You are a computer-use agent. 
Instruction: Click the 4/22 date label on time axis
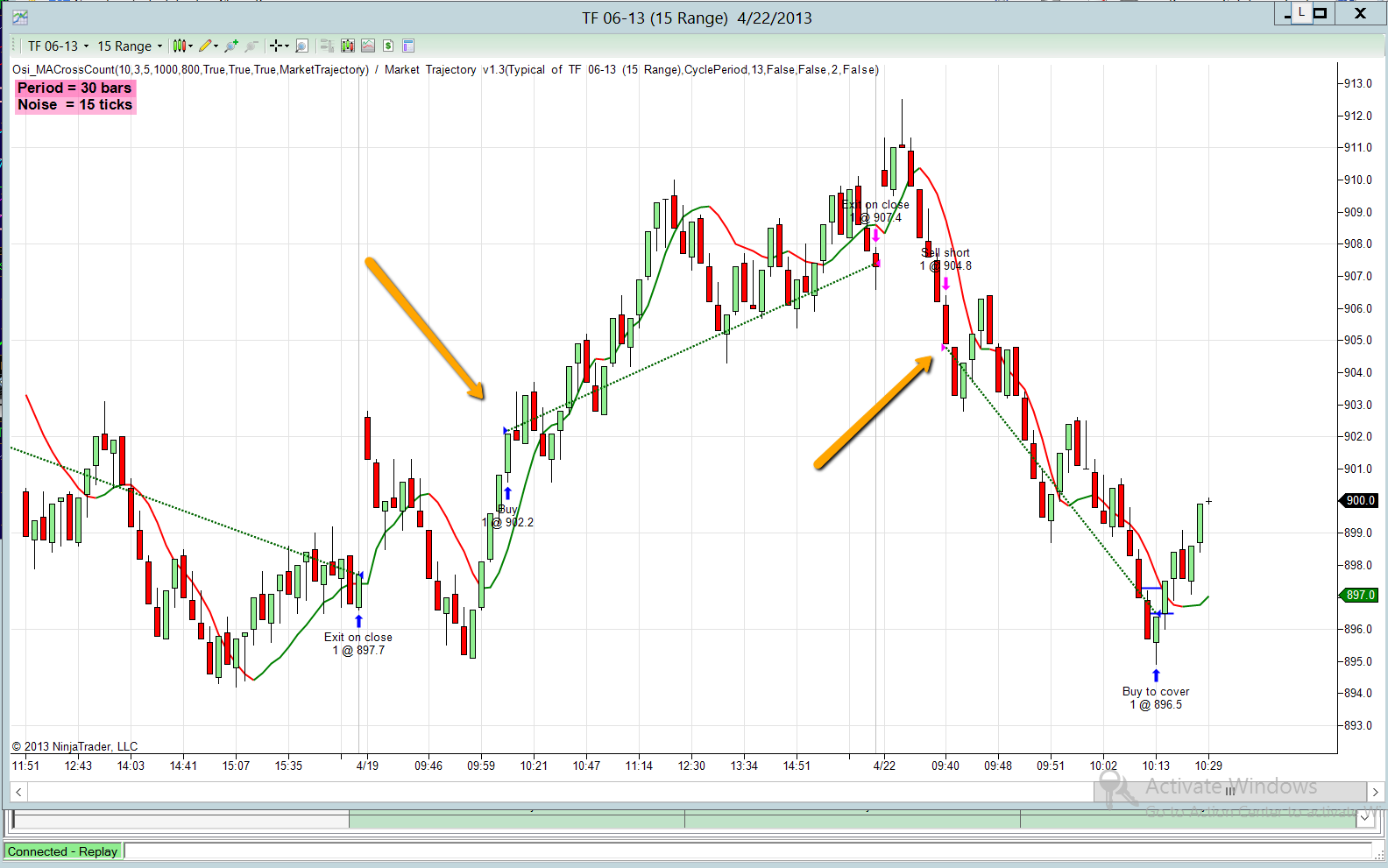[x=884, y=766]
